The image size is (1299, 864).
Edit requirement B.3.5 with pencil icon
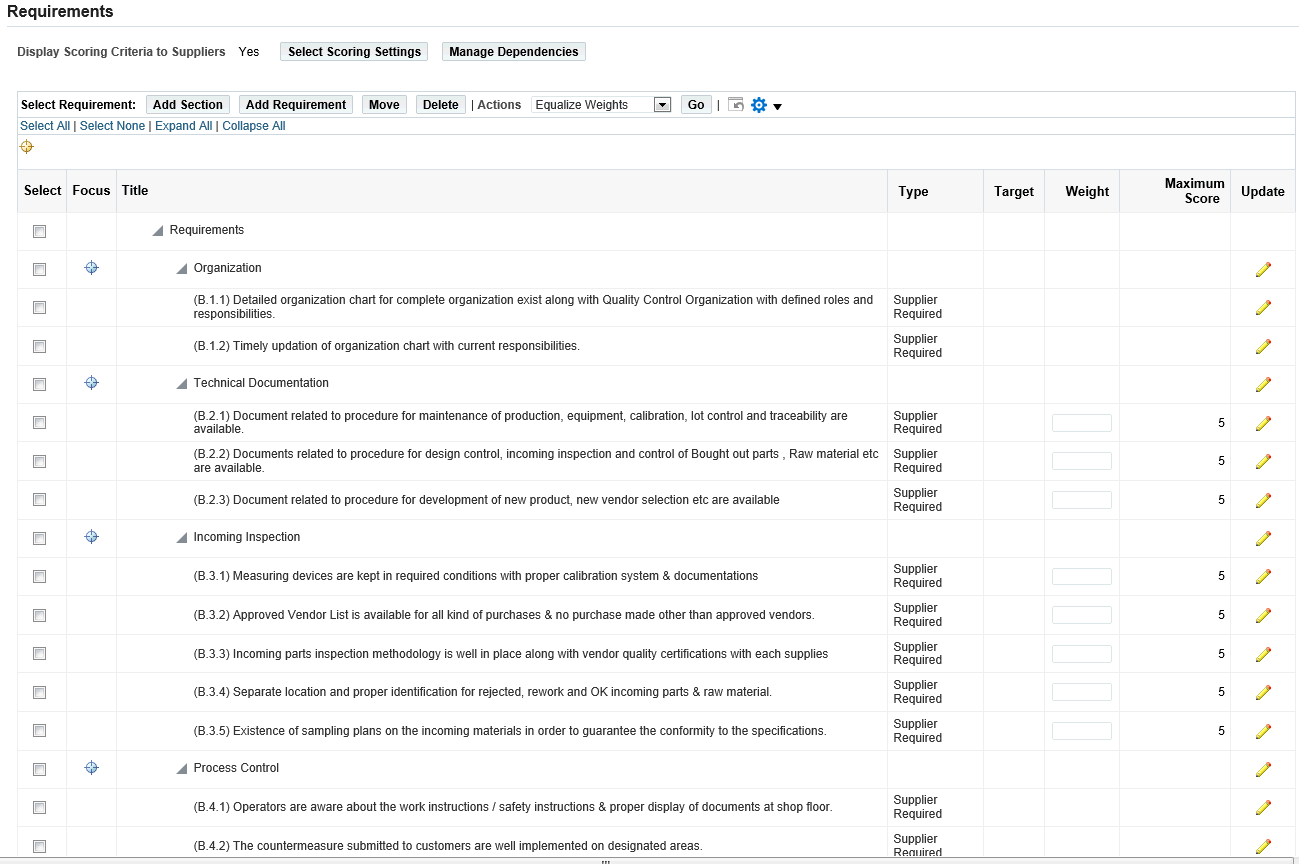point(1263,731)
